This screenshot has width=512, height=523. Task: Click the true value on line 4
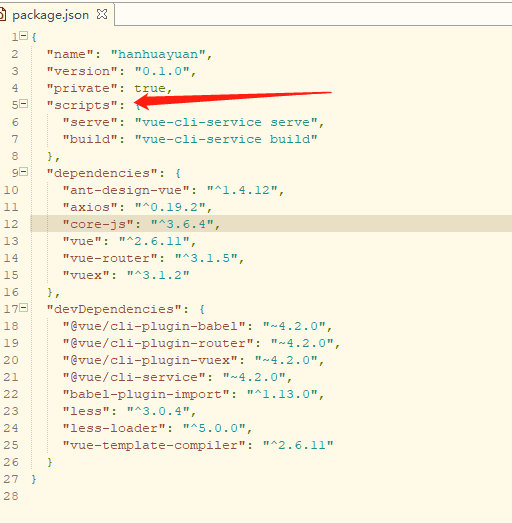point(150,88)
